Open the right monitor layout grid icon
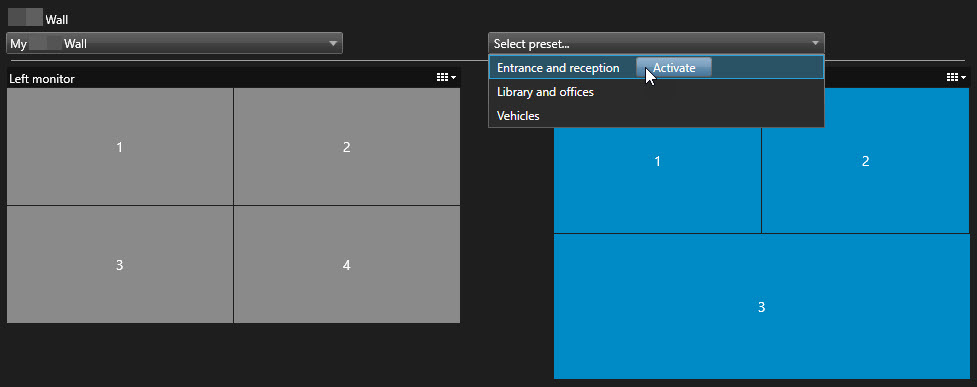Screen dimensions: 977x387 point(952,77)
